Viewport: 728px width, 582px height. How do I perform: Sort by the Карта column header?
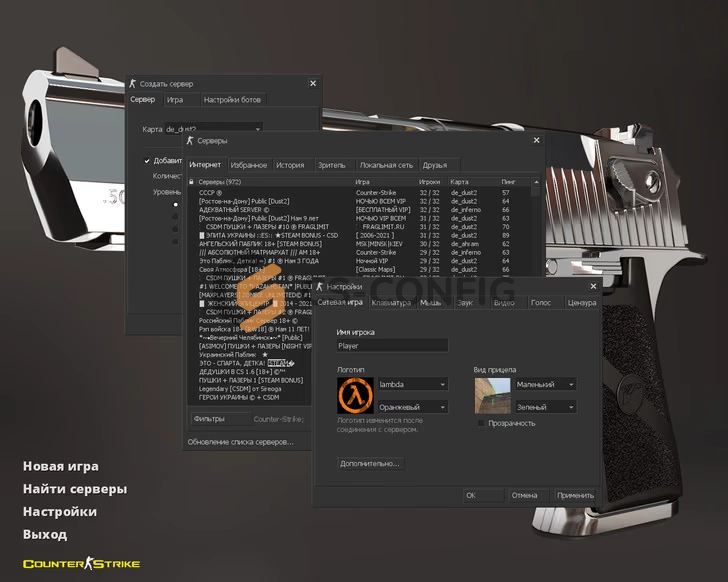point(473,182)
